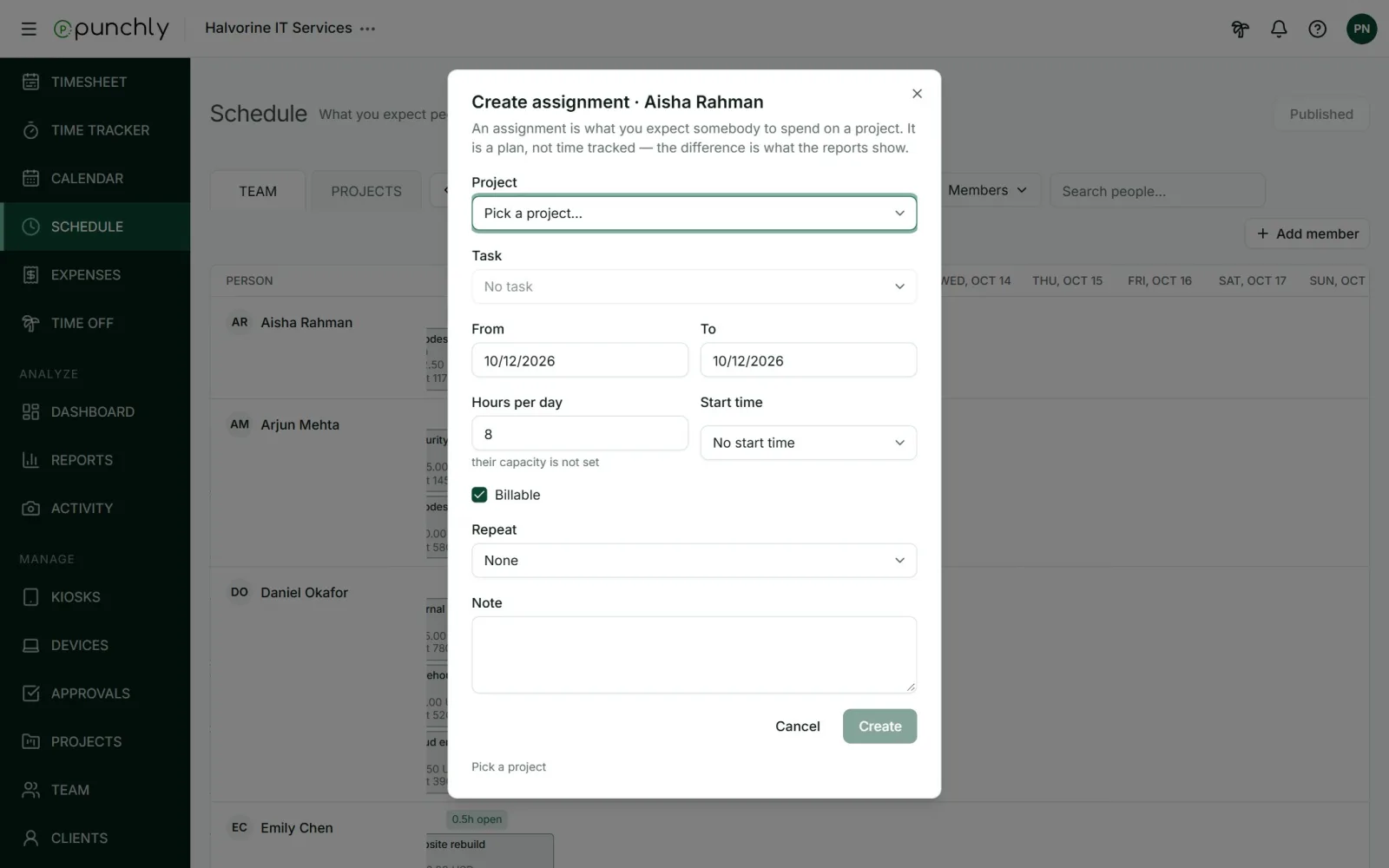This screenshot has width=1389, height=868.
Task: Click the SAT, OCT 17 column header
Action: pos(1252,280)
